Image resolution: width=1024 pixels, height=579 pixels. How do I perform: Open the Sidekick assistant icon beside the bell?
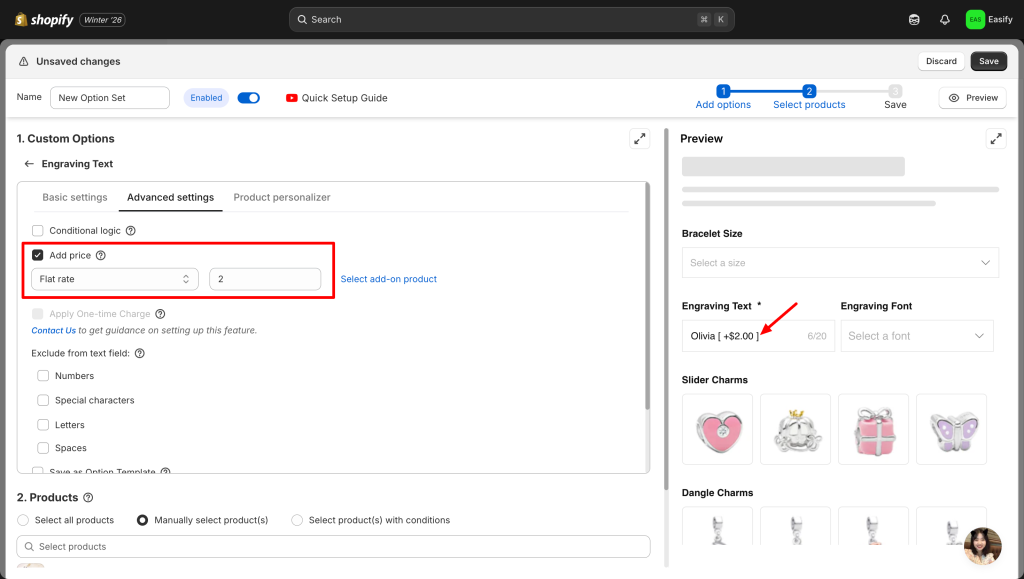pos(914,19)
